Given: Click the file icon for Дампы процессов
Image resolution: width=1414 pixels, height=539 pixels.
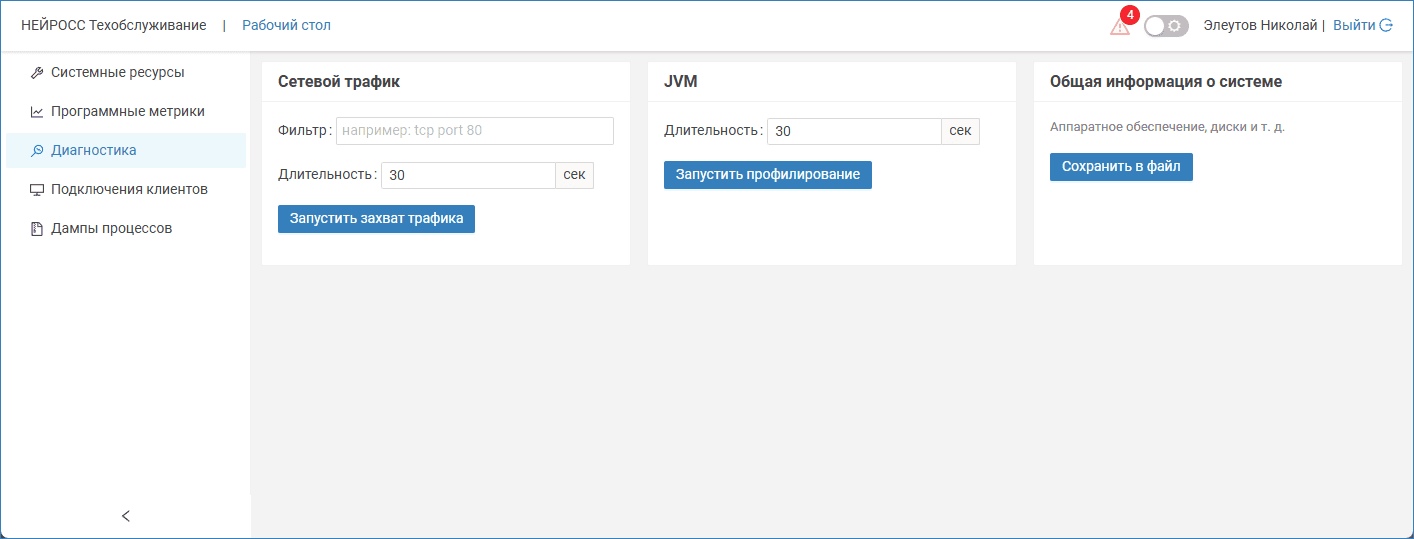Looking at the screenshot, I should click(37, 229).
